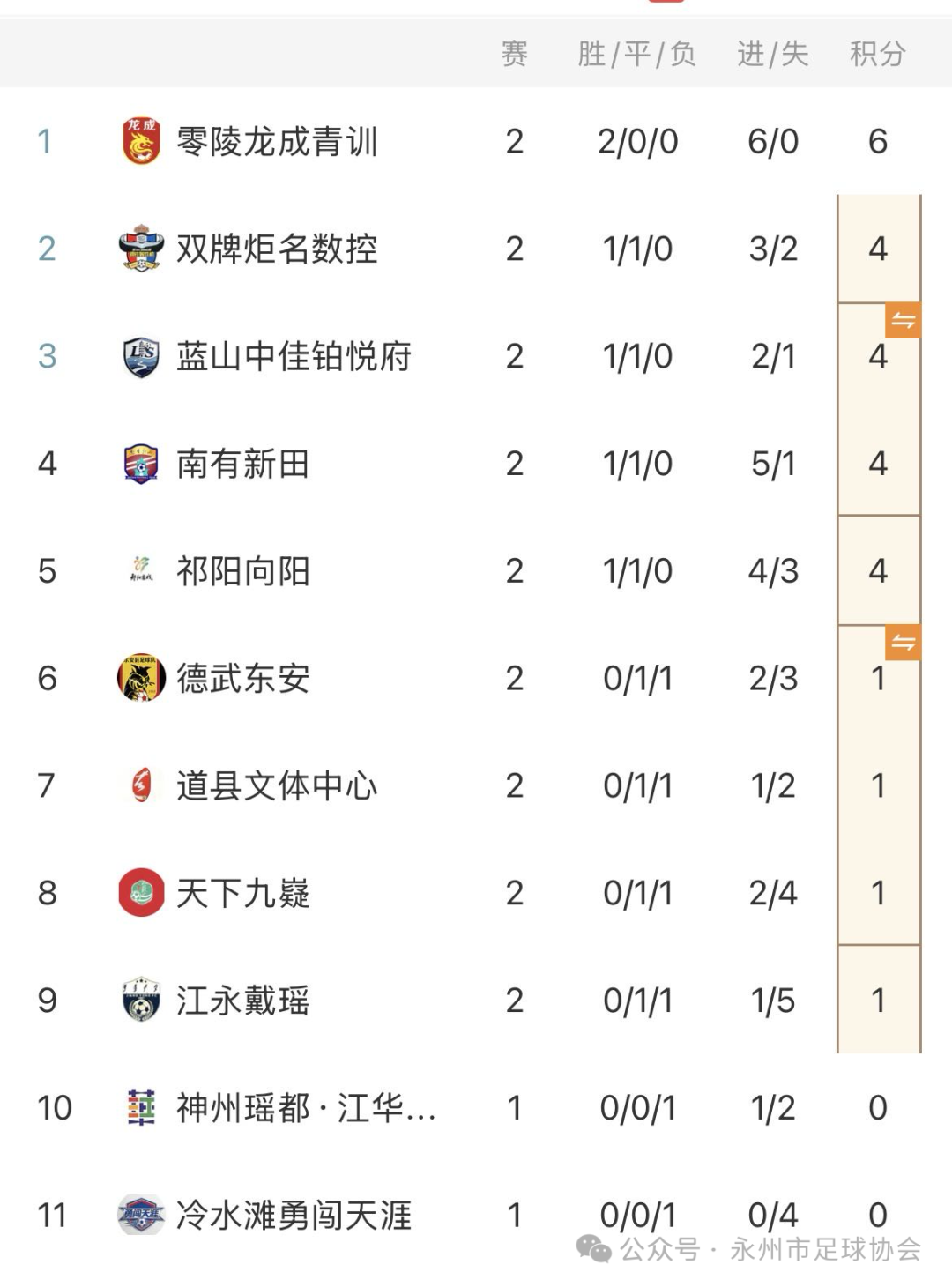
Task: Open the 祁阳向阳 team name
Action: coord(243,571)
